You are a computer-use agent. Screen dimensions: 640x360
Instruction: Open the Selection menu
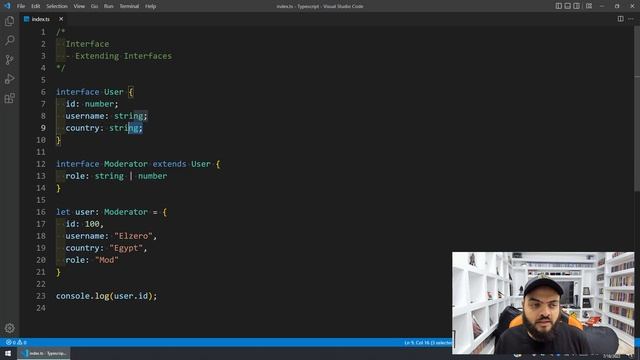pyautogui.click(x=57, y=6)
